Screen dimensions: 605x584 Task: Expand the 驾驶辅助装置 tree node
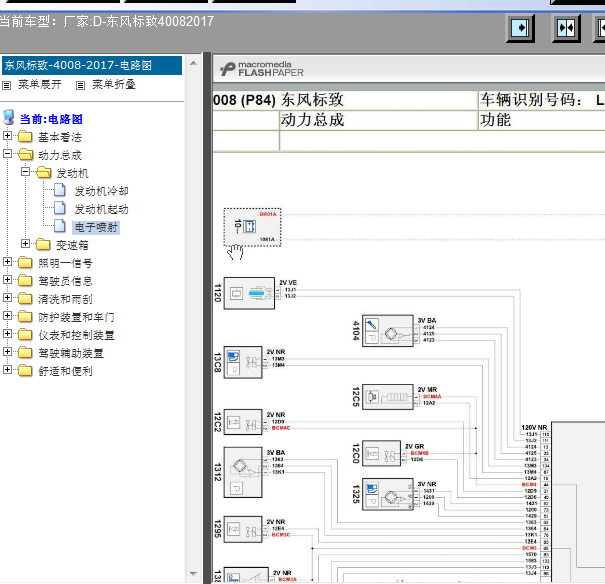pos(7,351)
